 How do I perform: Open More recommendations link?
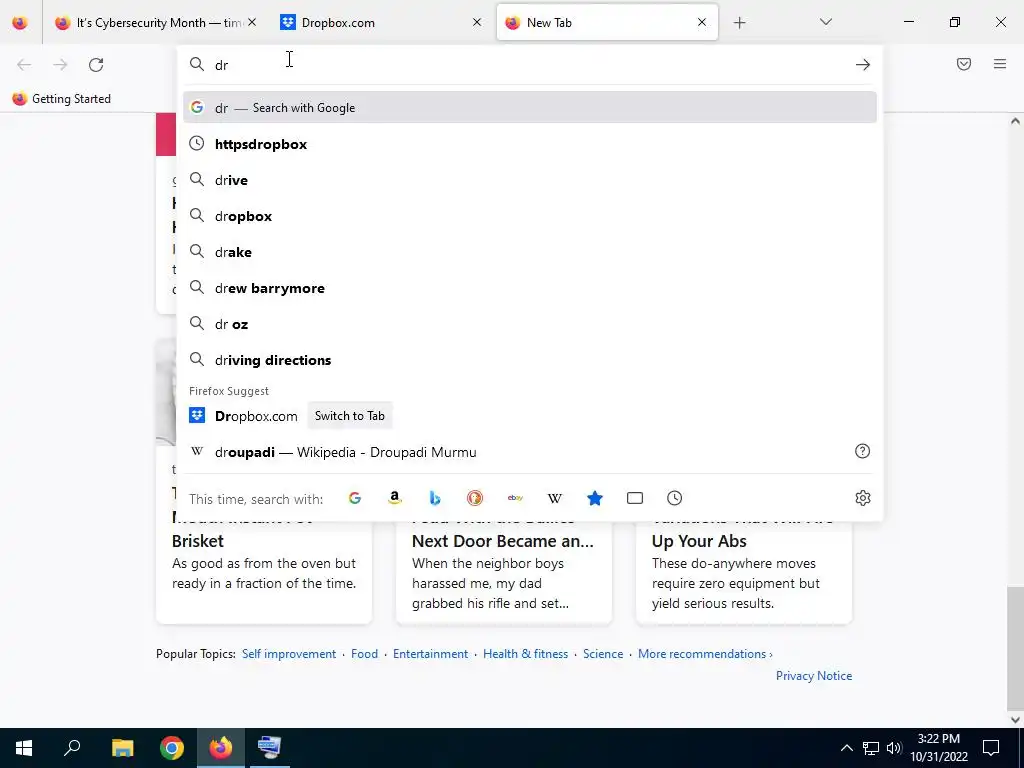(705, 654)
